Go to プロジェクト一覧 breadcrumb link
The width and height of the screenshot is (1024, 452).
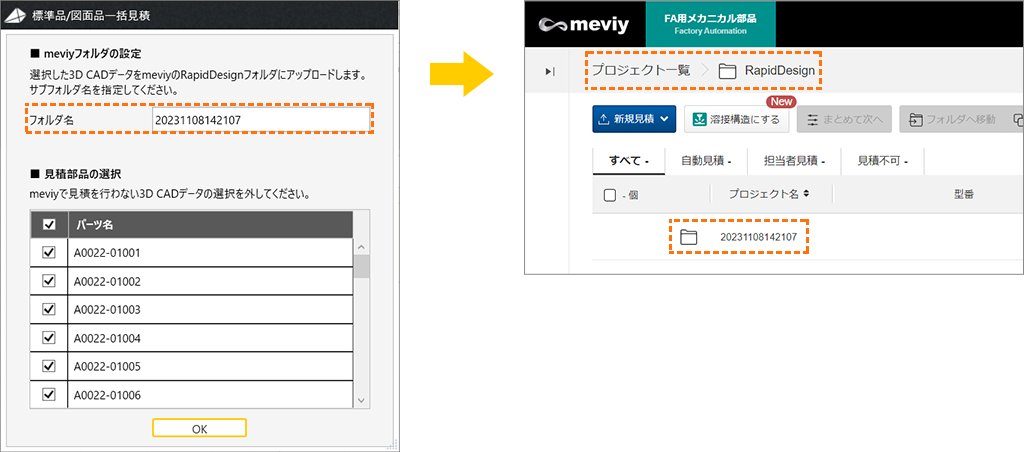tap(641, 71)
